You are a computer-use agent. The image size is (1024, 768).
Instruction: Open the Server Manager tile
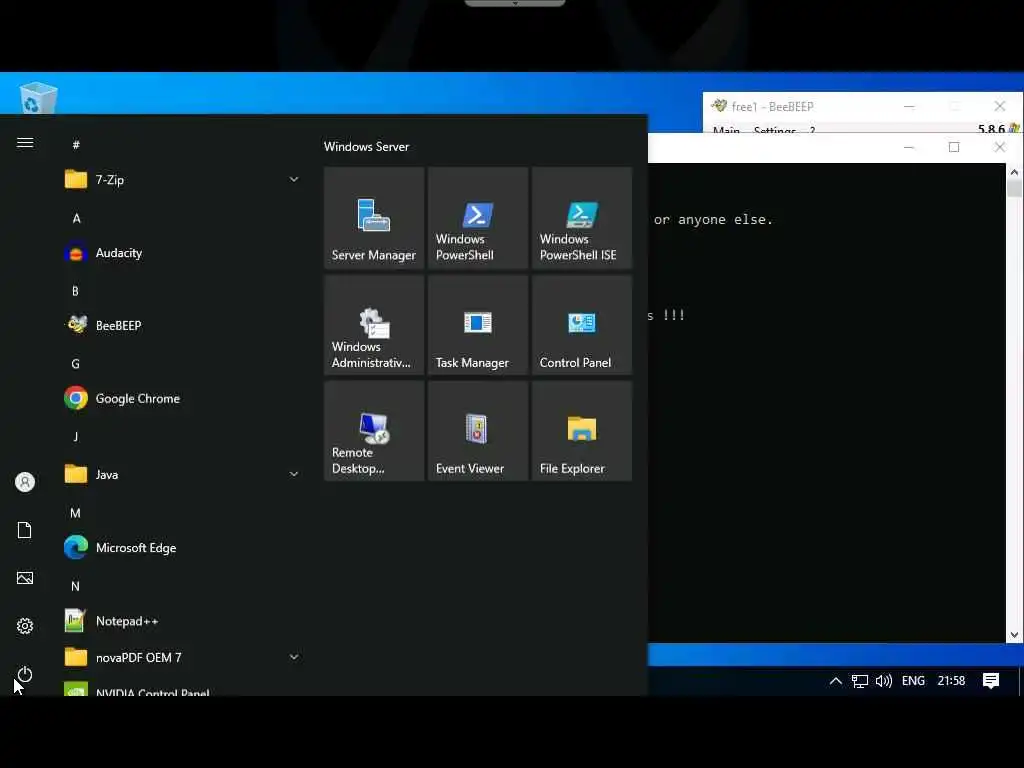tap(374, 218)
